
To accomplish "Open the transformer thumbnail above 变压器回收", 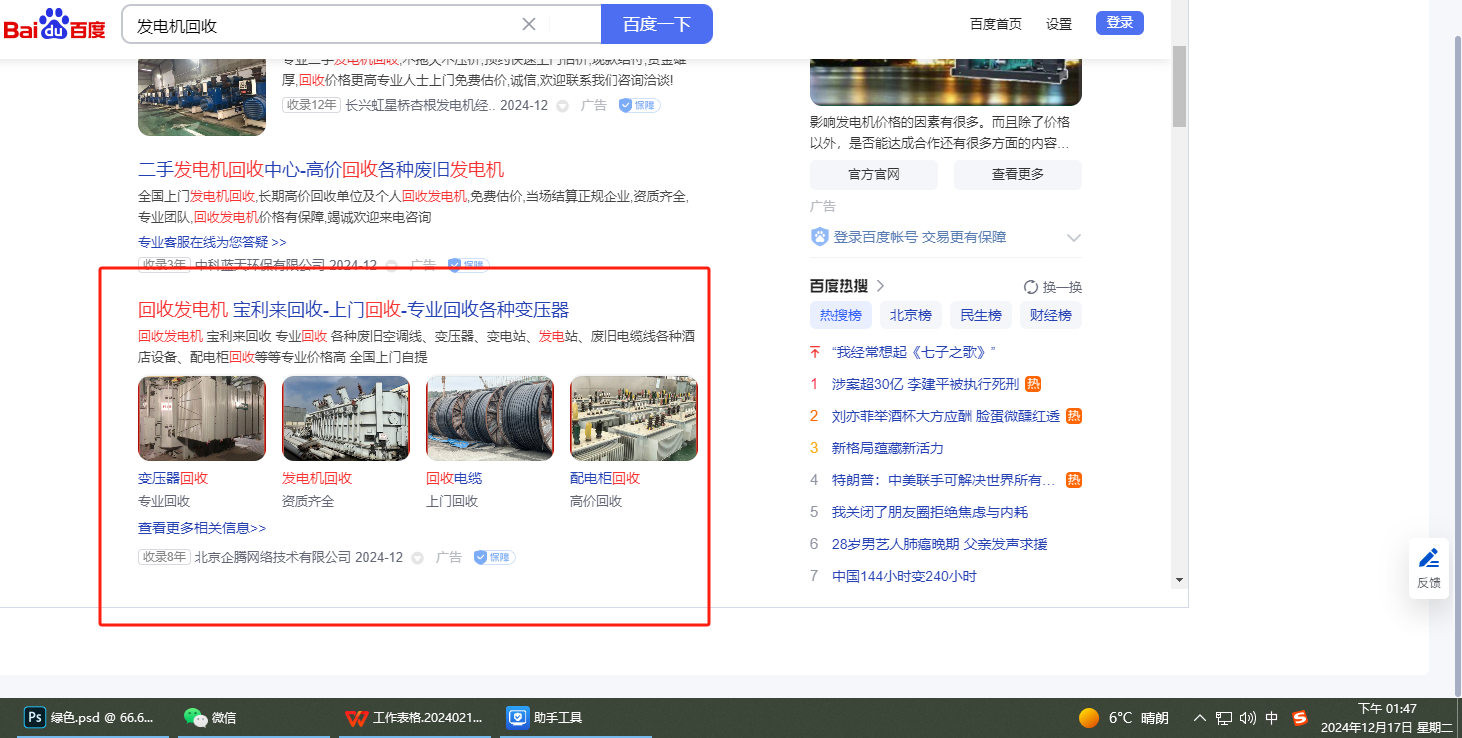I will pyautogui.click(x=202, y=418).
